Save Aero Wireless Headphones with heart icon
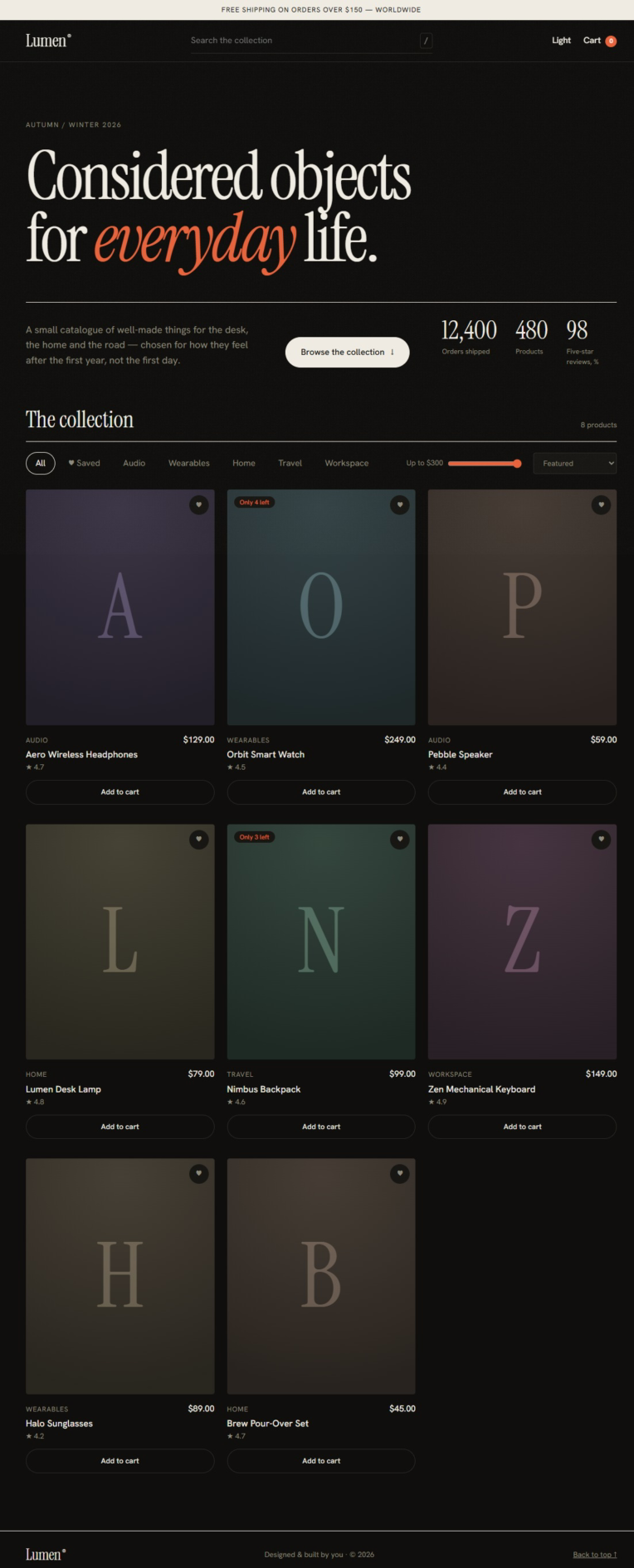The width and height of the screenshot is (634, 1568). (x=199, y=504)
